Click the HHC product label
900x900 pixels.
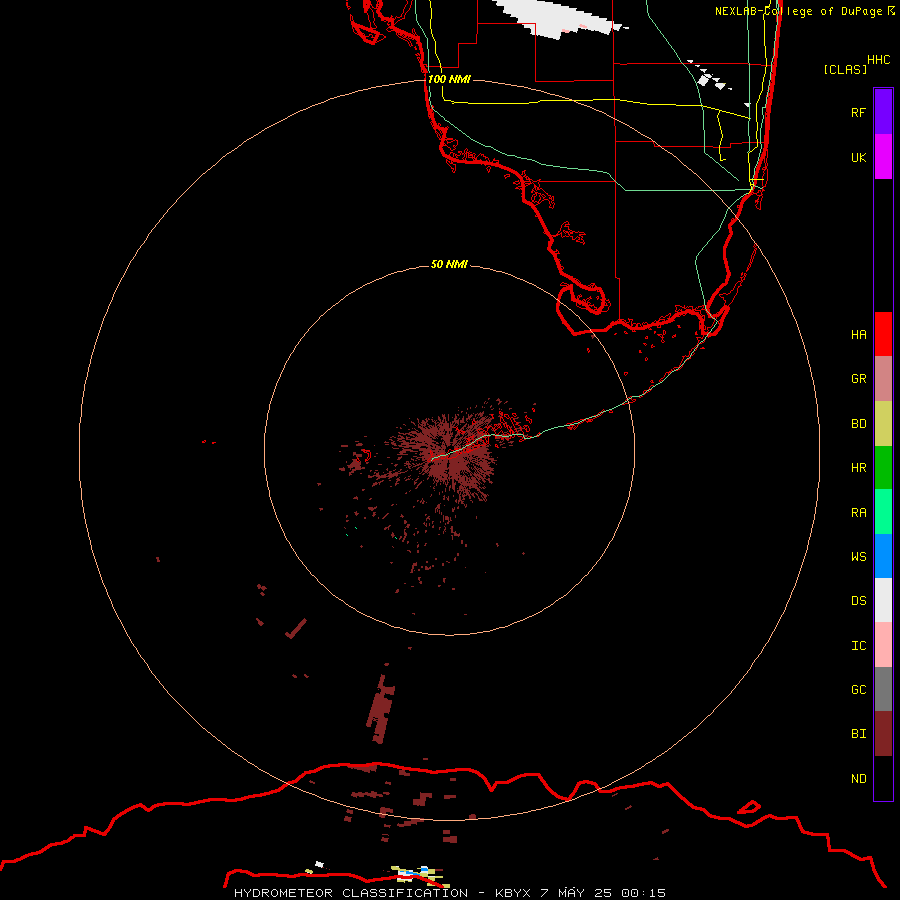(878, 60)
